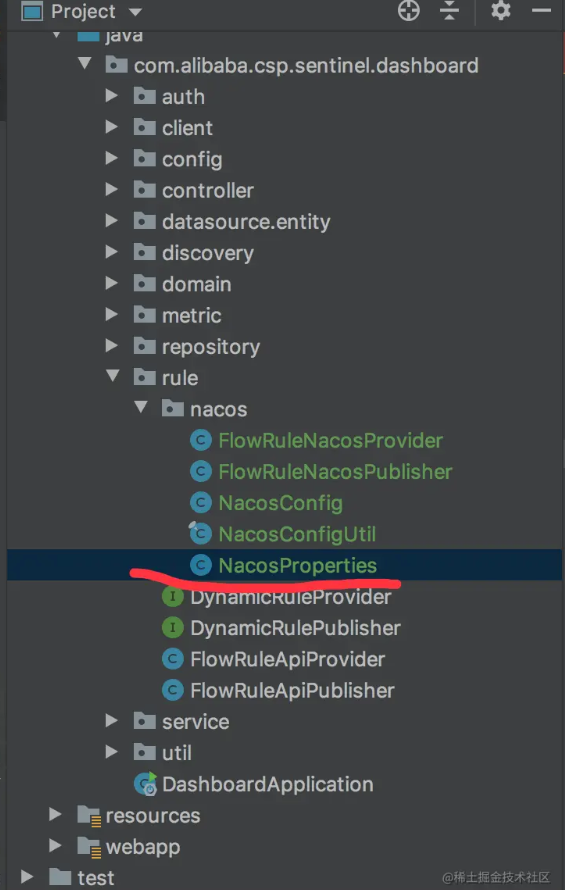Screen dimensions: 565x890
Task: Collapse the rule package
Action: coord(112,376)
